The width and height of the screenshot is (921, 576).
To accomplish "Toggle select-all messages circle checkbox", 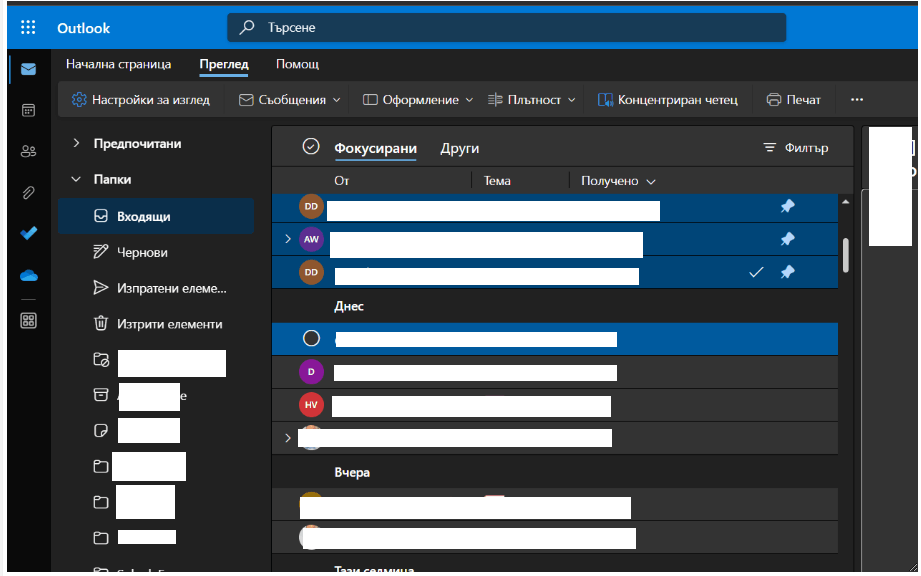I will click(311, 146).
